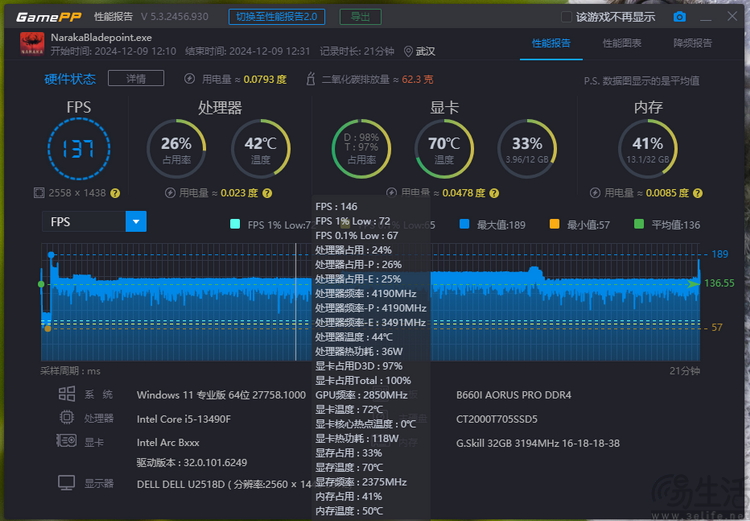Screen dimensions: 750x521
Task: Click the help icon beside memory power usage
Action: tap(695, 193)
